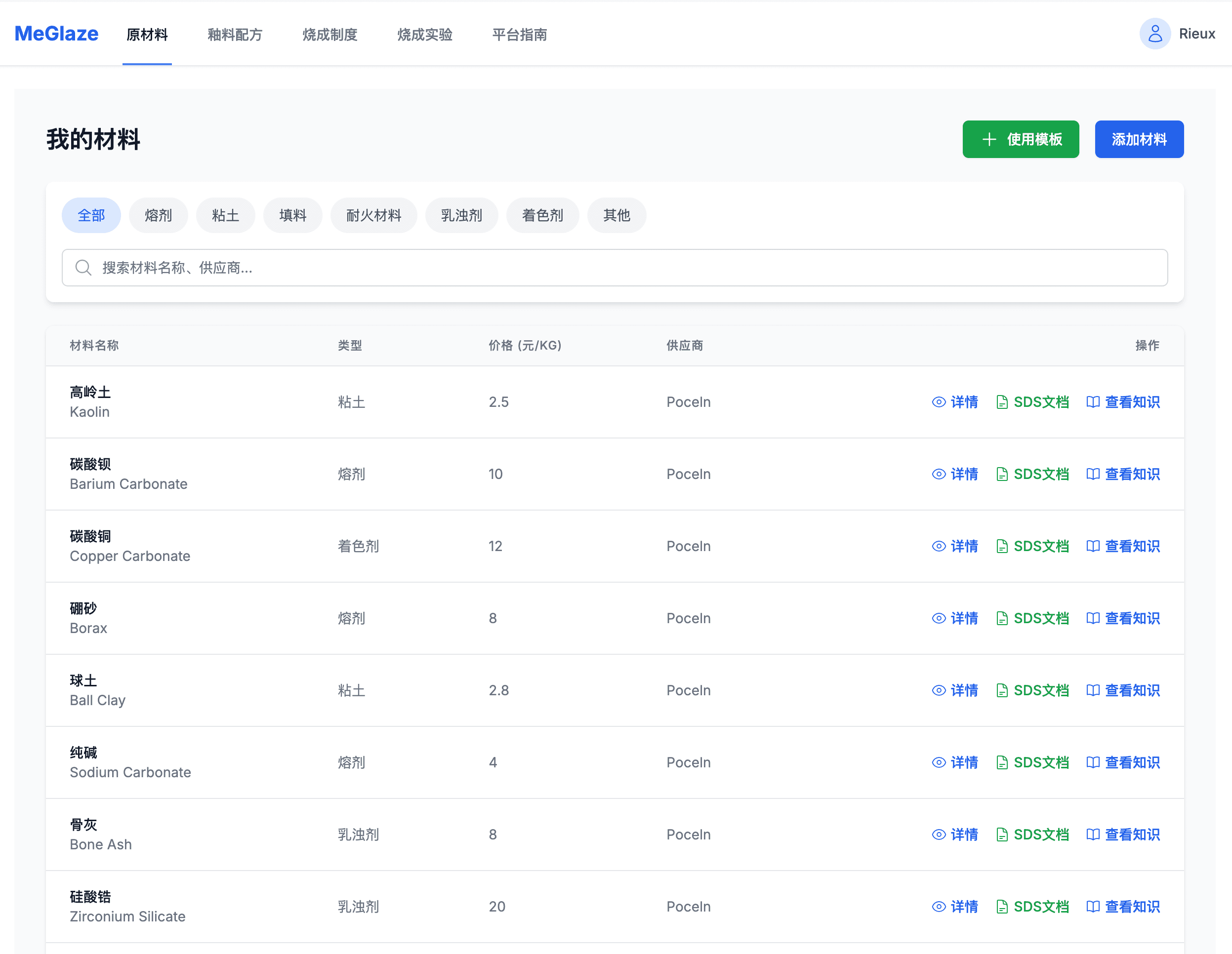Screen dimensions: 1232x954
Task: Filter materials by 粘土
Action: coord(226,215)
